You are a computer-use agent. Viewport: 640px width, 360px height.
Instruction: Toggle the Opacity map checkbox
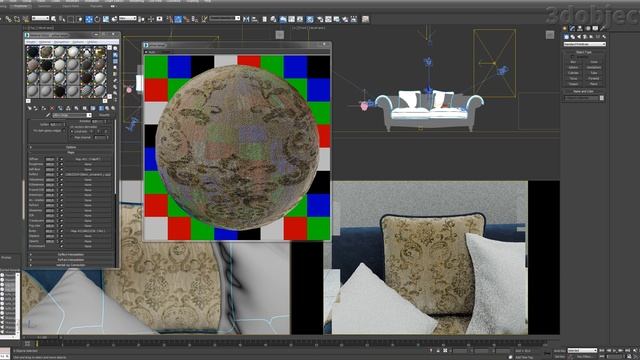tap(62, 241)
